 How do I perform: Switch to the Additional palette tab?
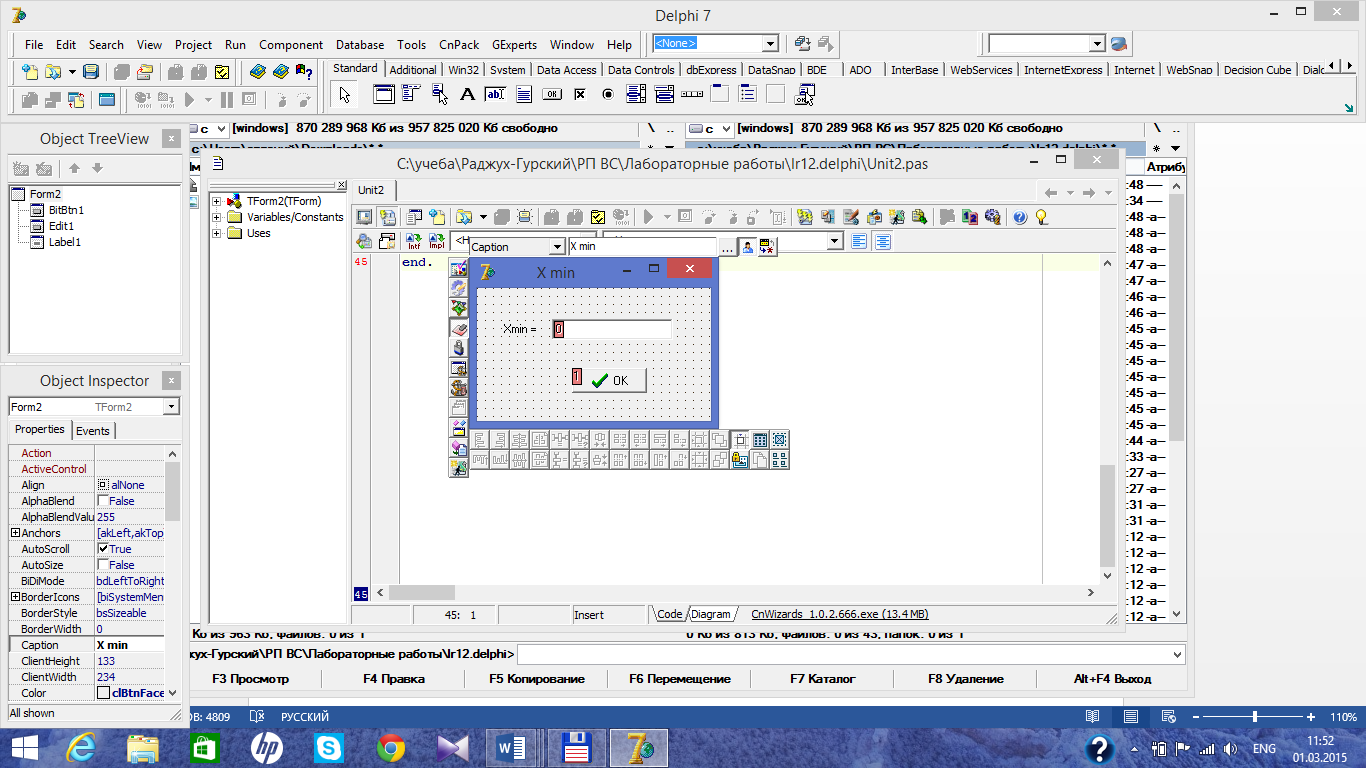[x=413, y=70]
